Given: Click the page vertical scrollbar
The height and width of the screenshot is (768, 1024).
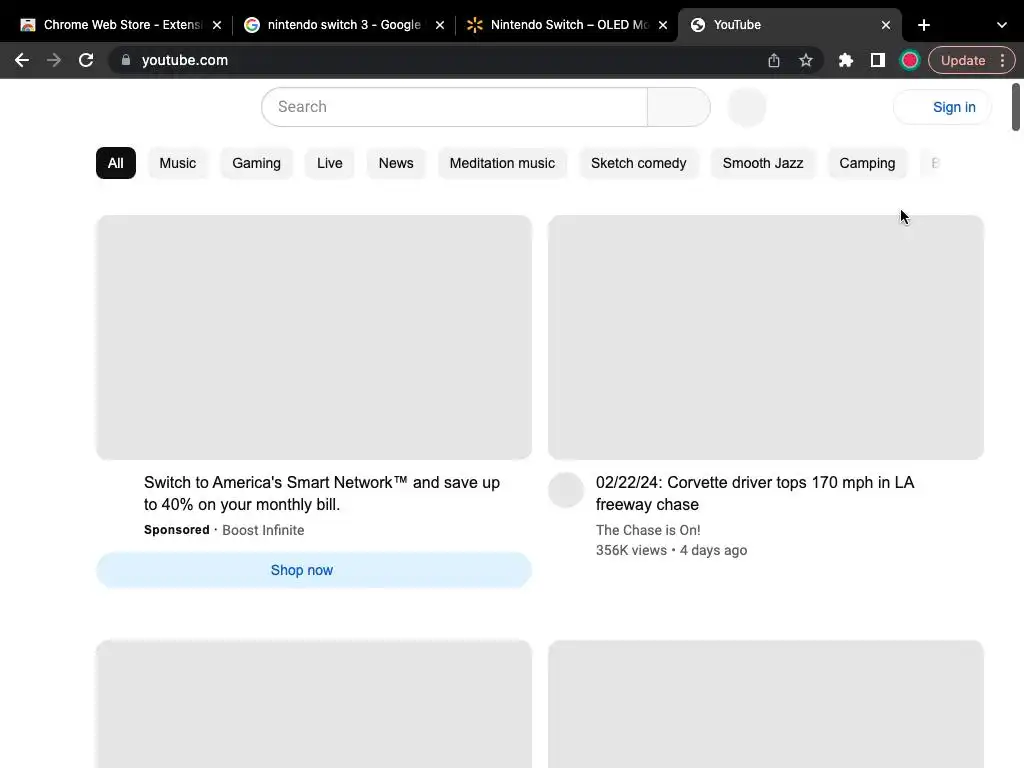Looking at the screenshot, I should click(1016, 107).
